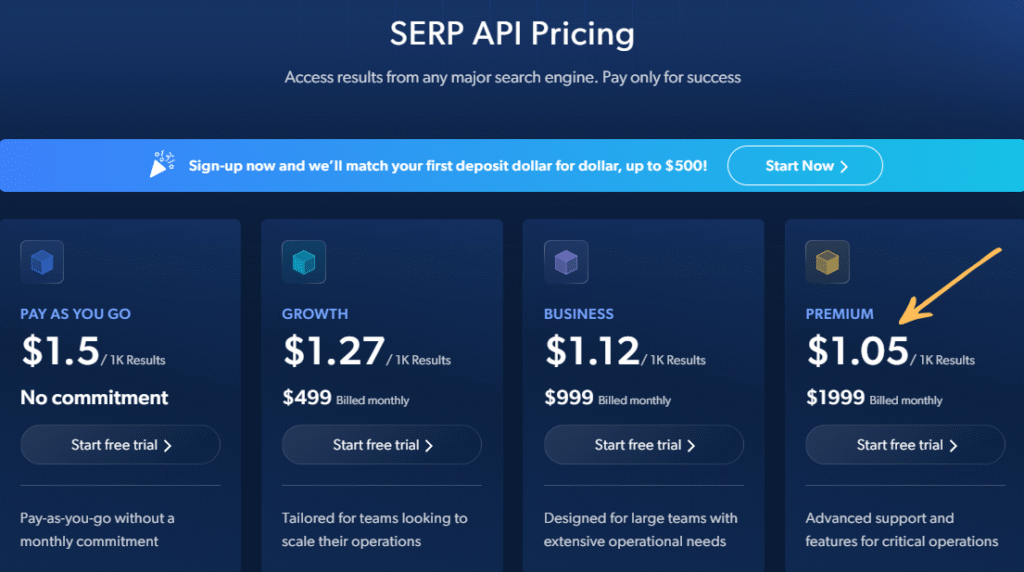The image size is (1024, 572).
Task: Click the SERP API Pricing heading
Action: click(512, 34)
